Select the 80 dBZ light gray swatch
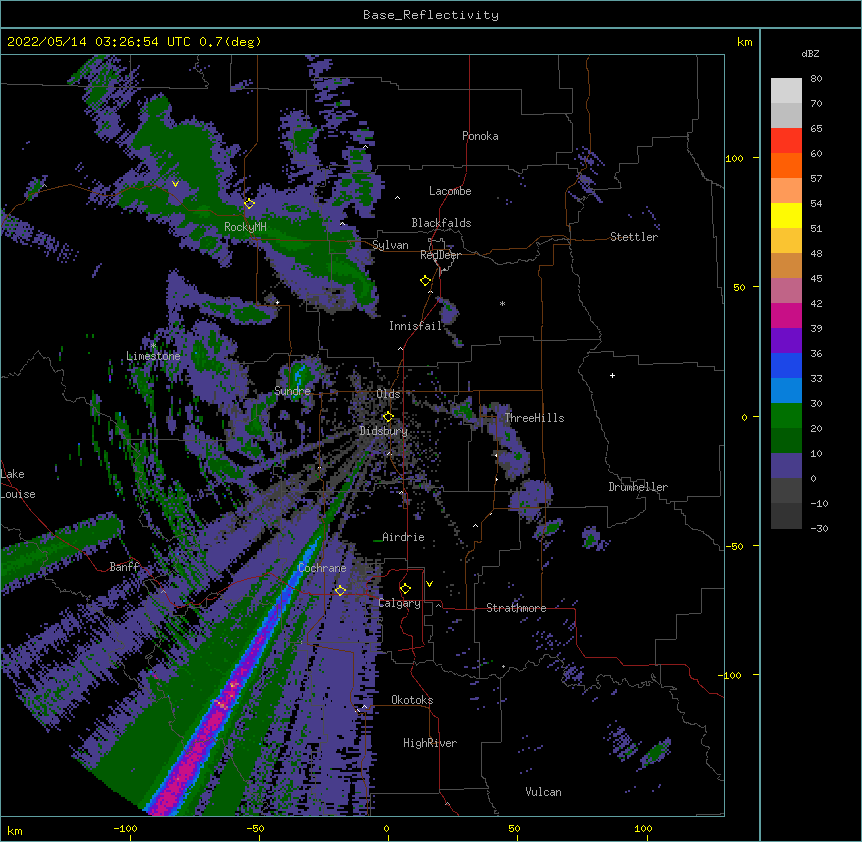Screen dimensions: 862x842 pos(786,91)
